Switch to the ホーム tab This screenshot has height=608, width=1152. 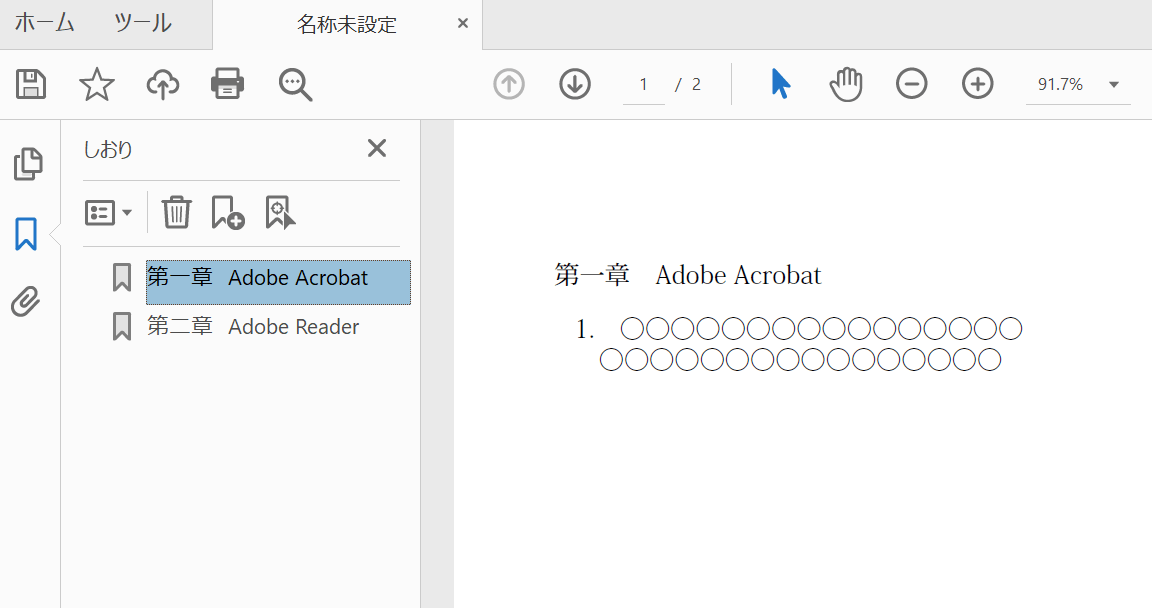(x=44, y=23)
